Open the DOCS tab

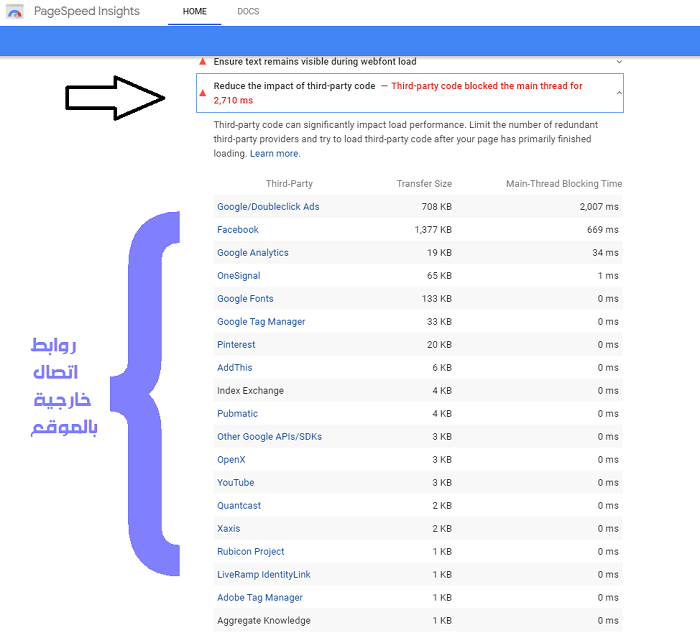click(x=248, y=12)
